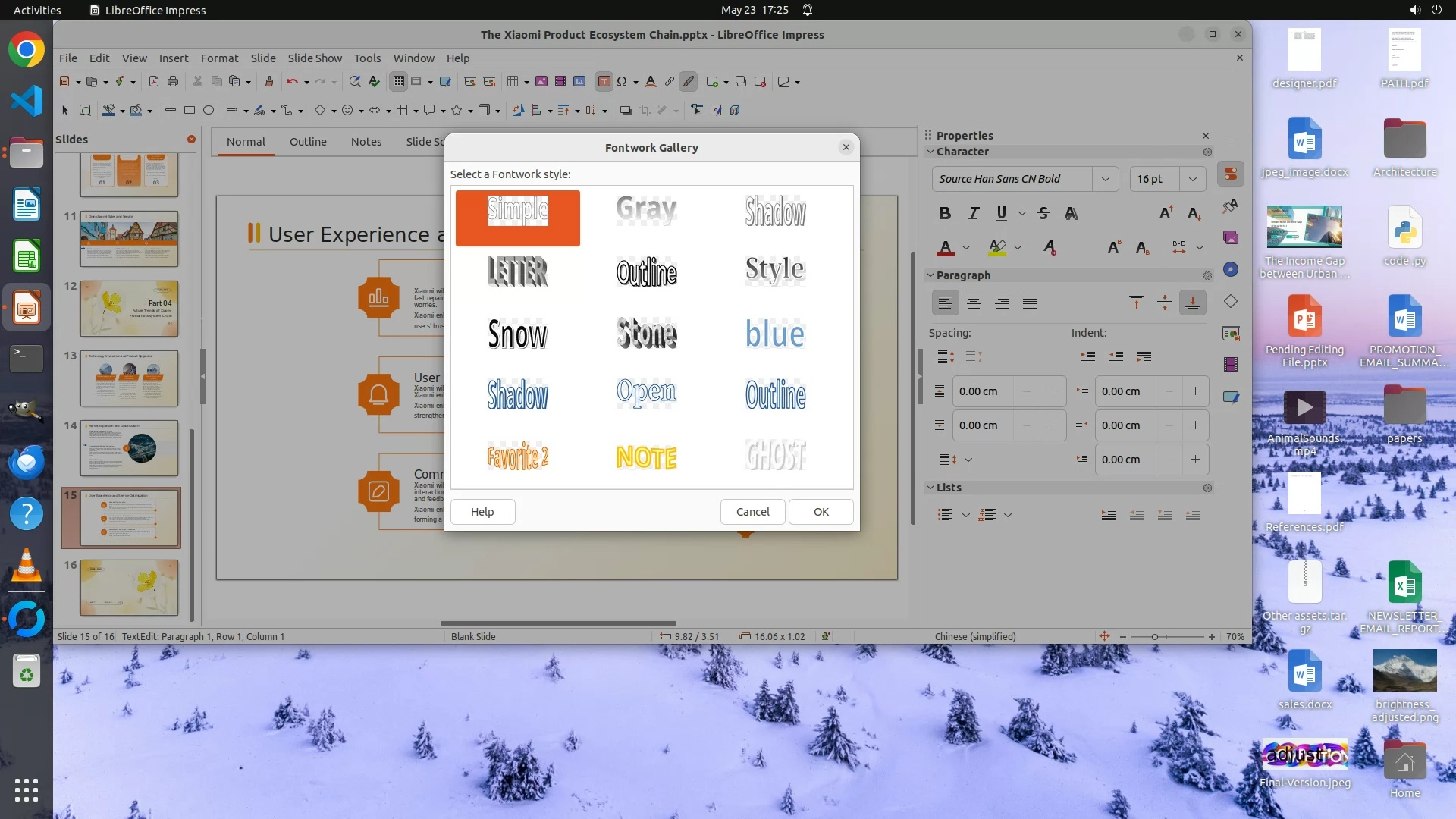Open the Slide Show menu

click(x=314, y=58)
